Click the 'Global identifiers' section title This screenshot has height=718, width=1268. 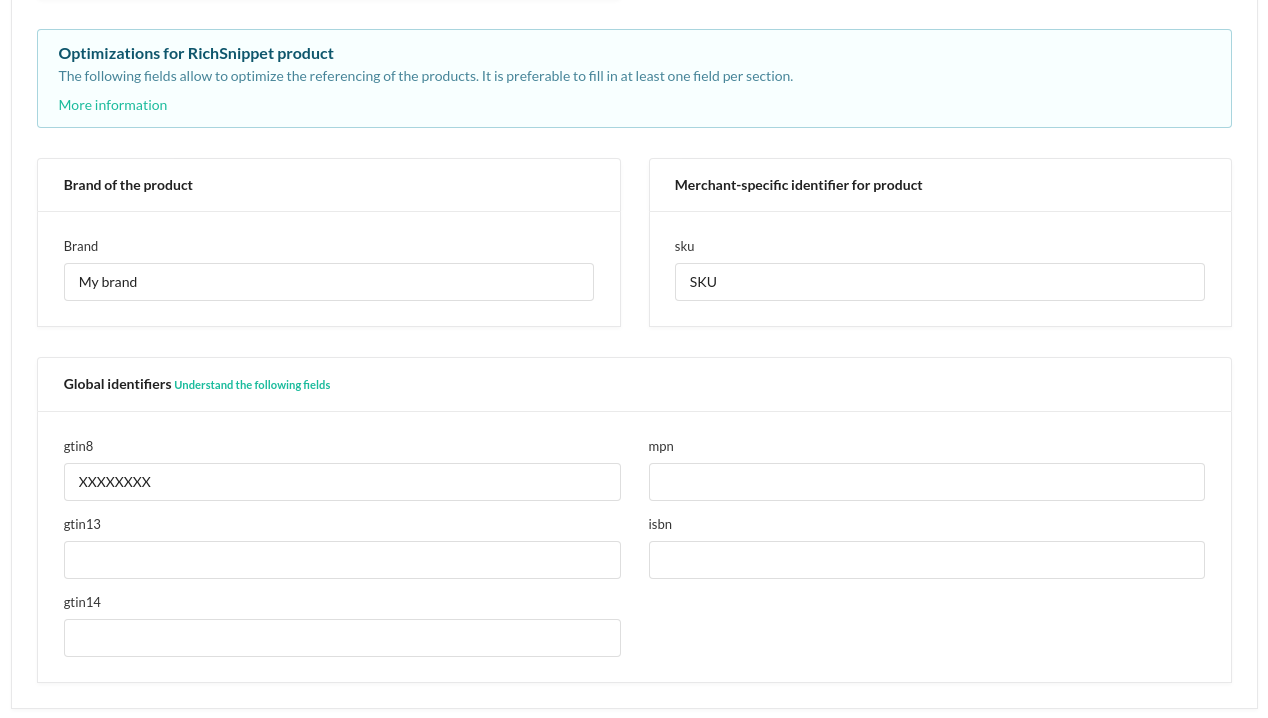117,384
